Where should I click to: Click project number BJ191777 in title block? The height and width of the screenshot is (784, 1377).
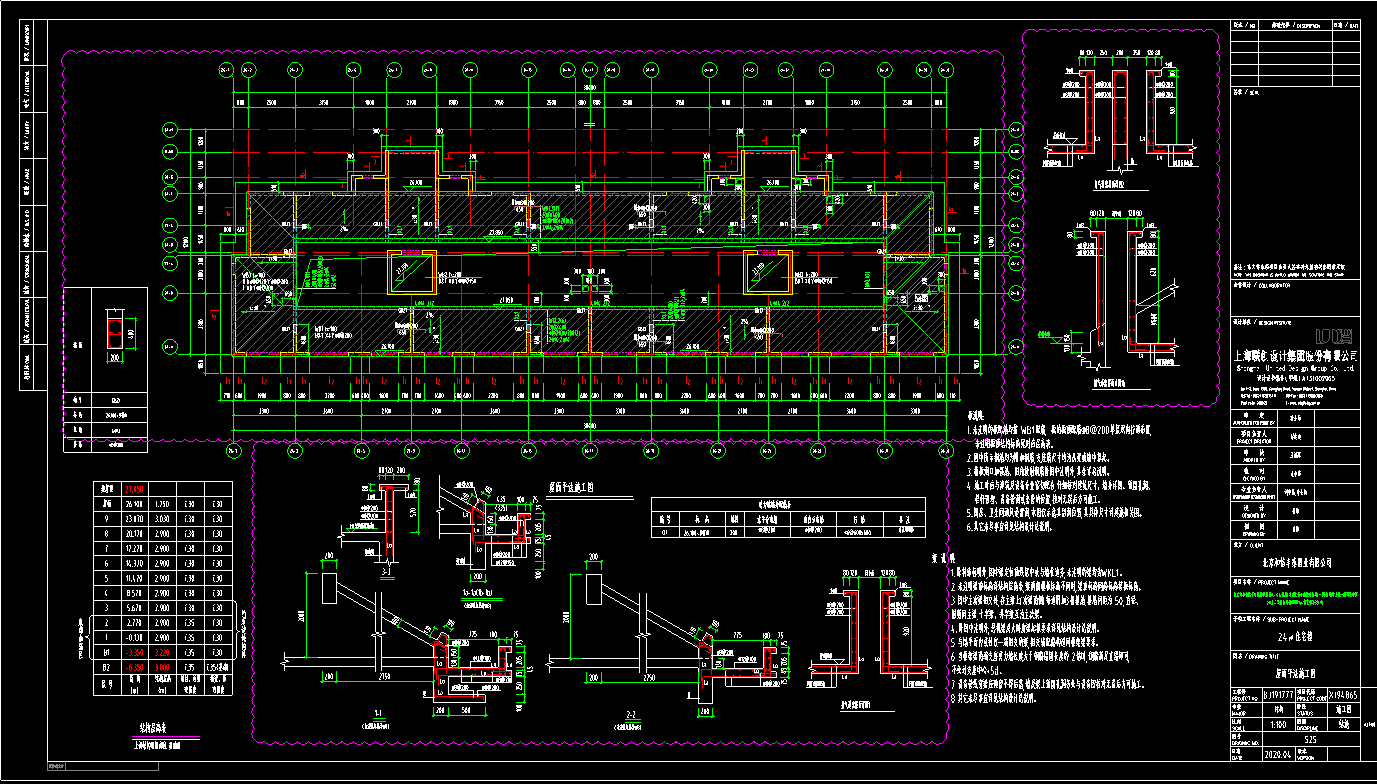1278,694
